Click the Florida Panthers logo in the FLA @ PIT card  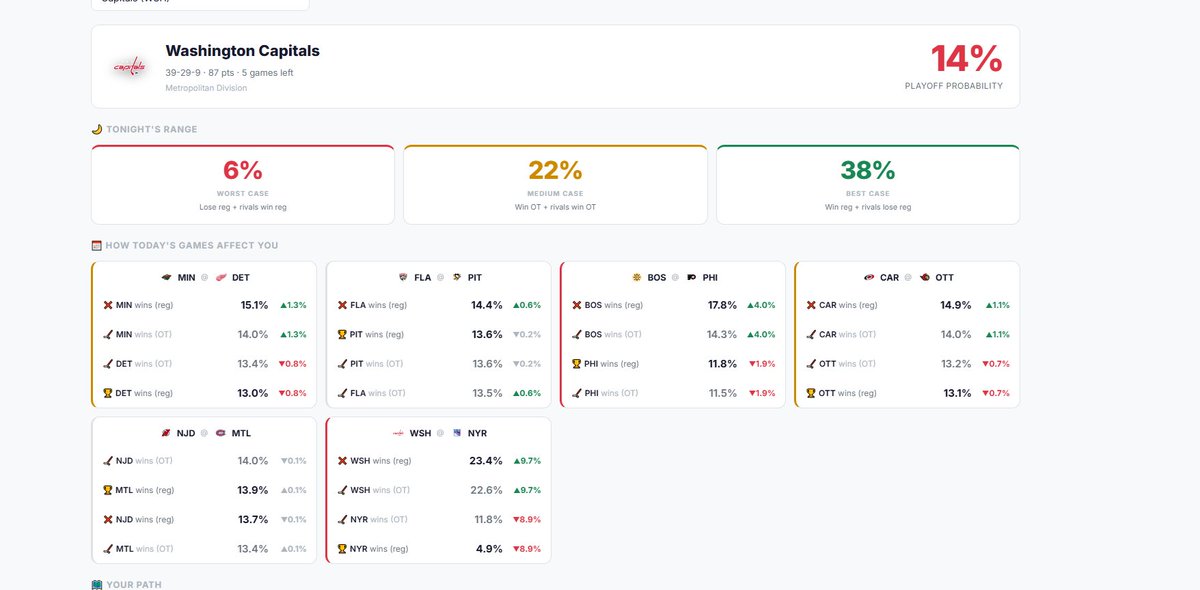point(403,278)
